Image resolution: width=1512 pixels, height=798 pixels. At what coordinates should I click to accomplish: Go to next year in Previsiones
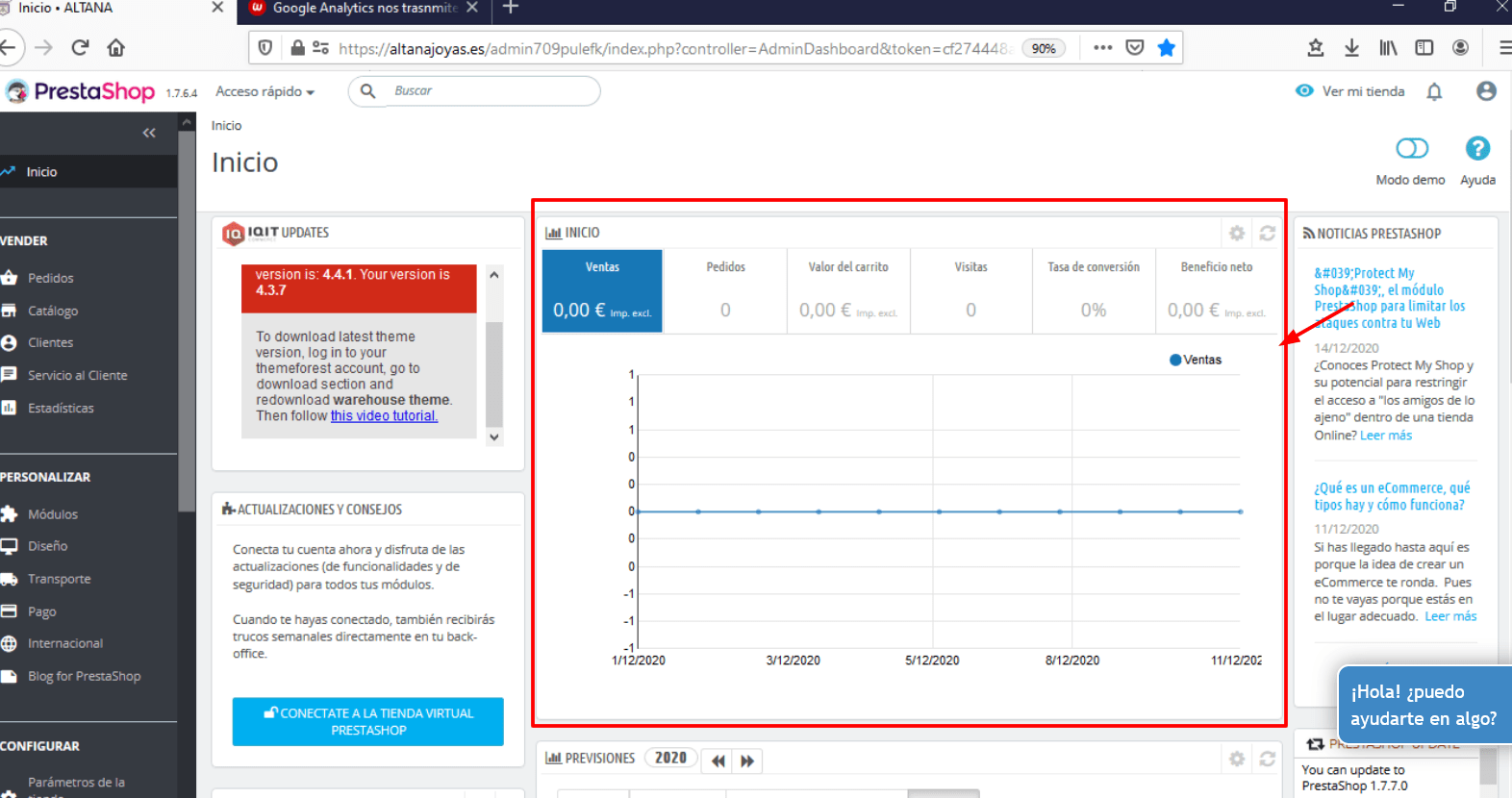click(747, 761)
